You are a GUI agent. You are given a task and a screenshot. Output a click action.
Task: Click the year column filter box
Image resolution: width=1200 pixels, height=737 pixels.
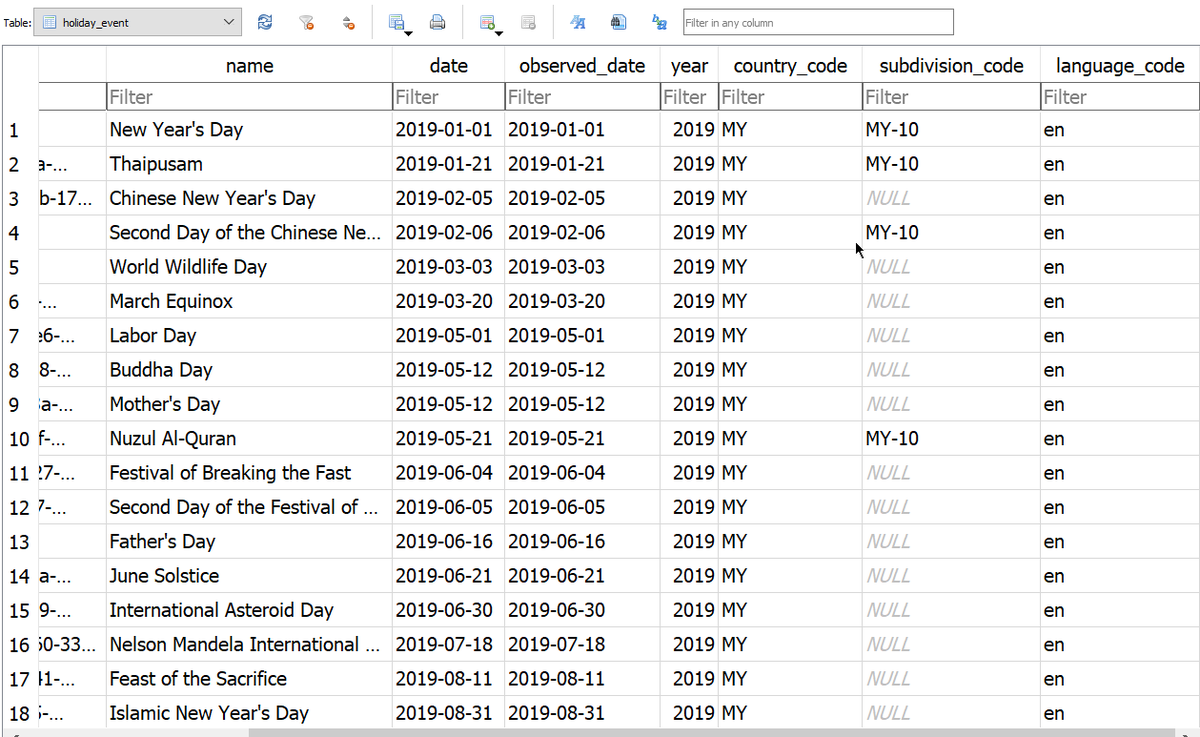click(x=689, y=97)
